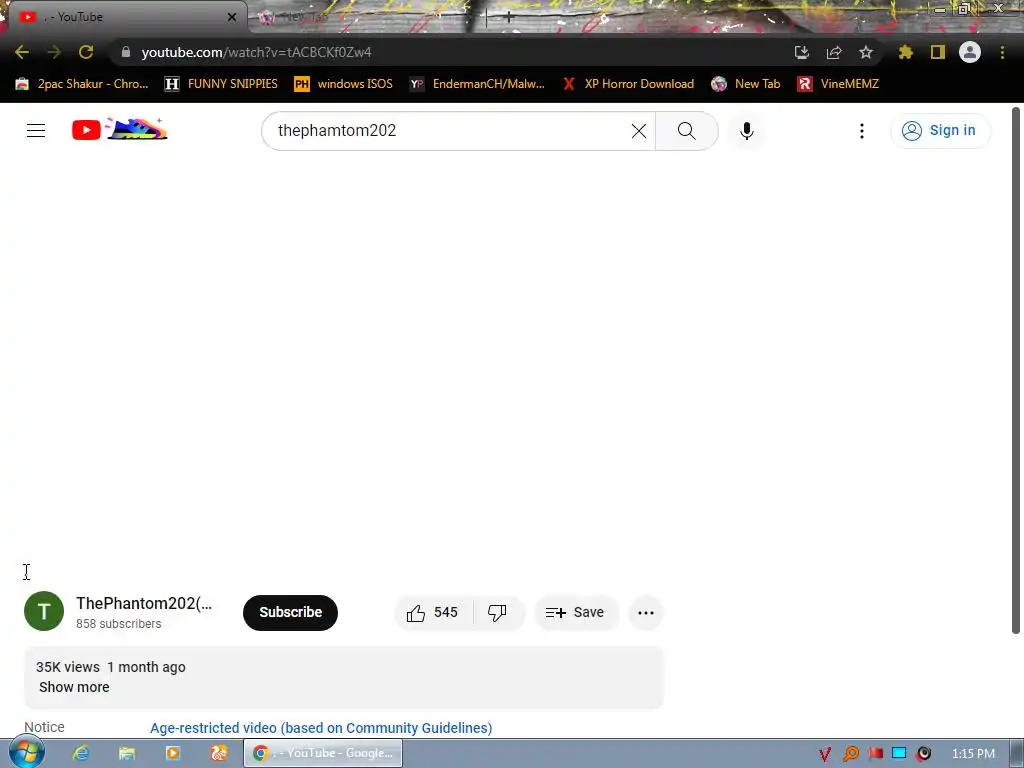Open the Chrome three-dot menu

1002,52
